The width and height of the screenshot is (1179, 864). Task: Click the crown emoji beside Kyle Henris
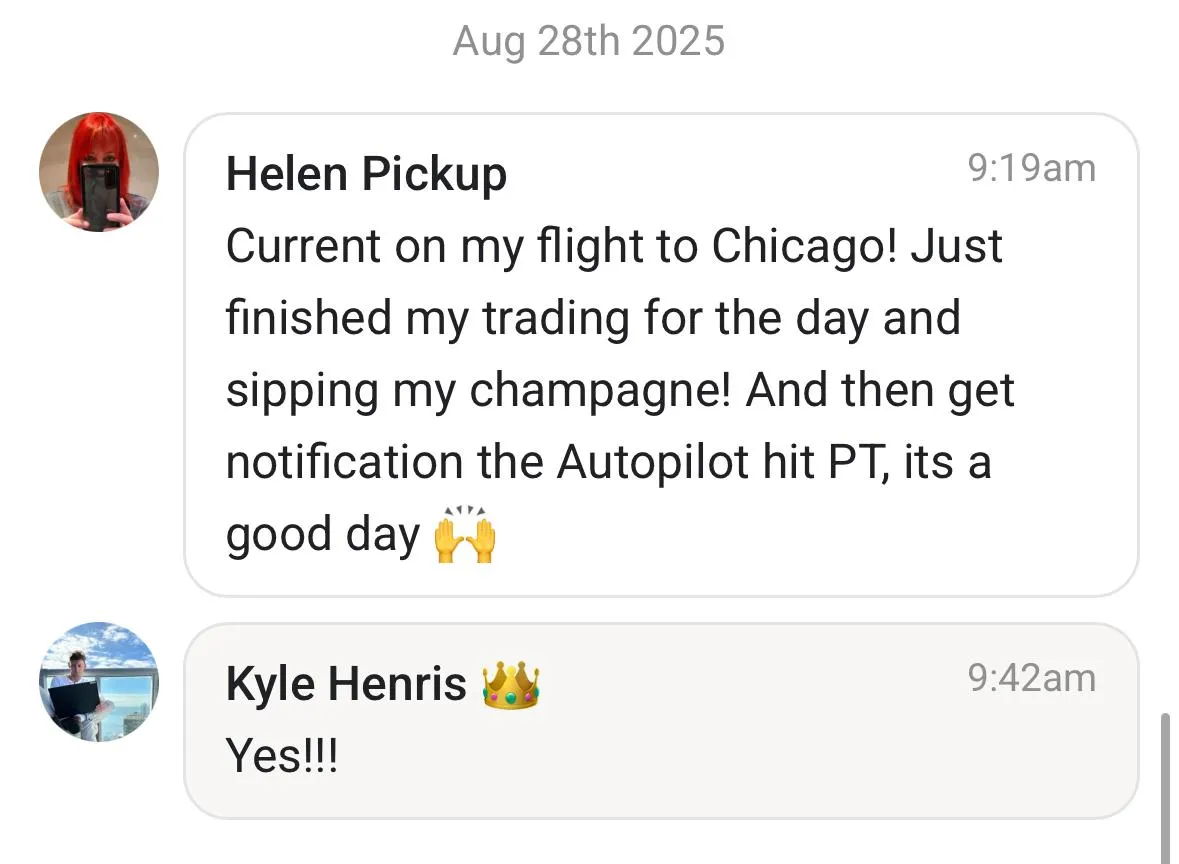511,685
